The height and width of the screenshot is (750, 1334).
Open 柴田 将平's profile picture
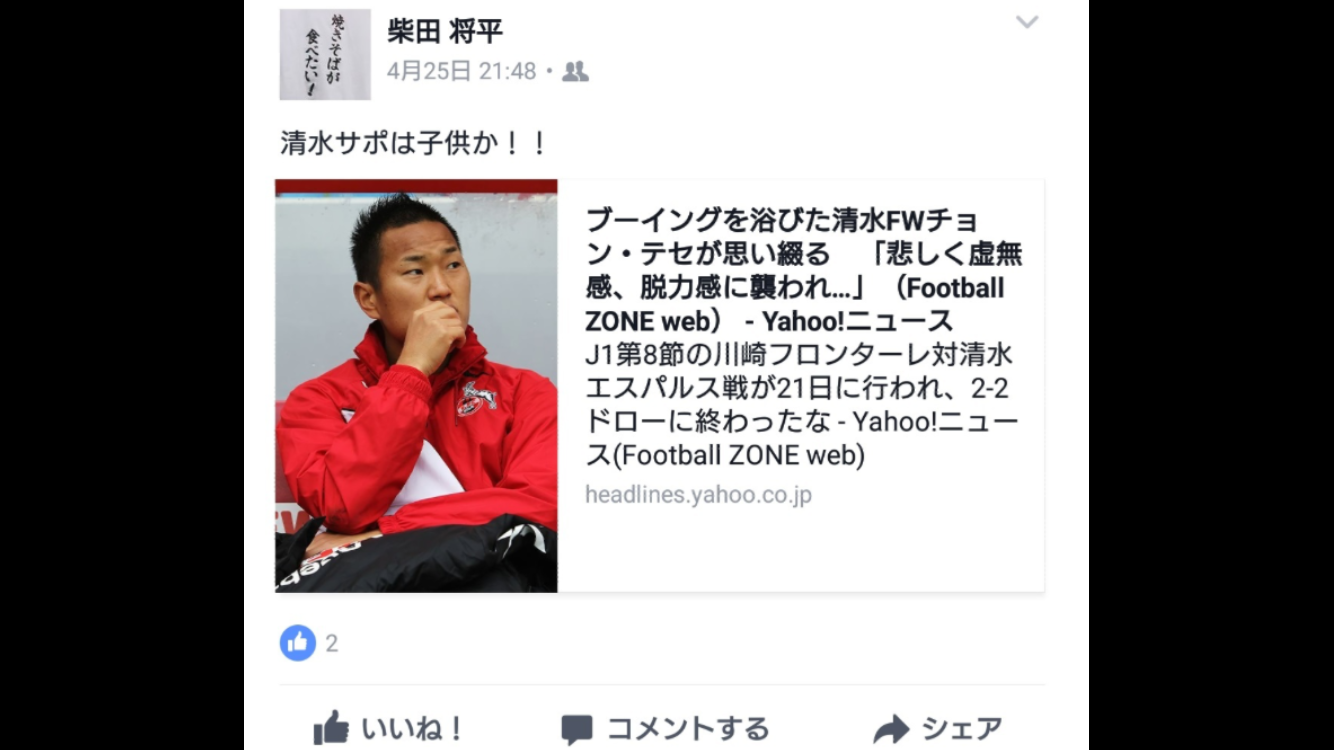[325, 54]
